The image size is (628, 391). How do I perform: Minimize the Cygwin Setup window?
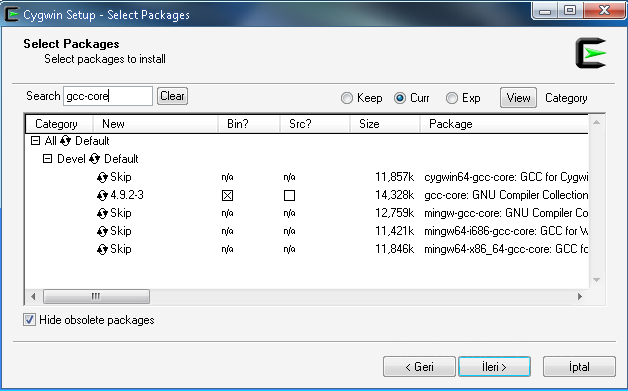(x=545, y=10)
